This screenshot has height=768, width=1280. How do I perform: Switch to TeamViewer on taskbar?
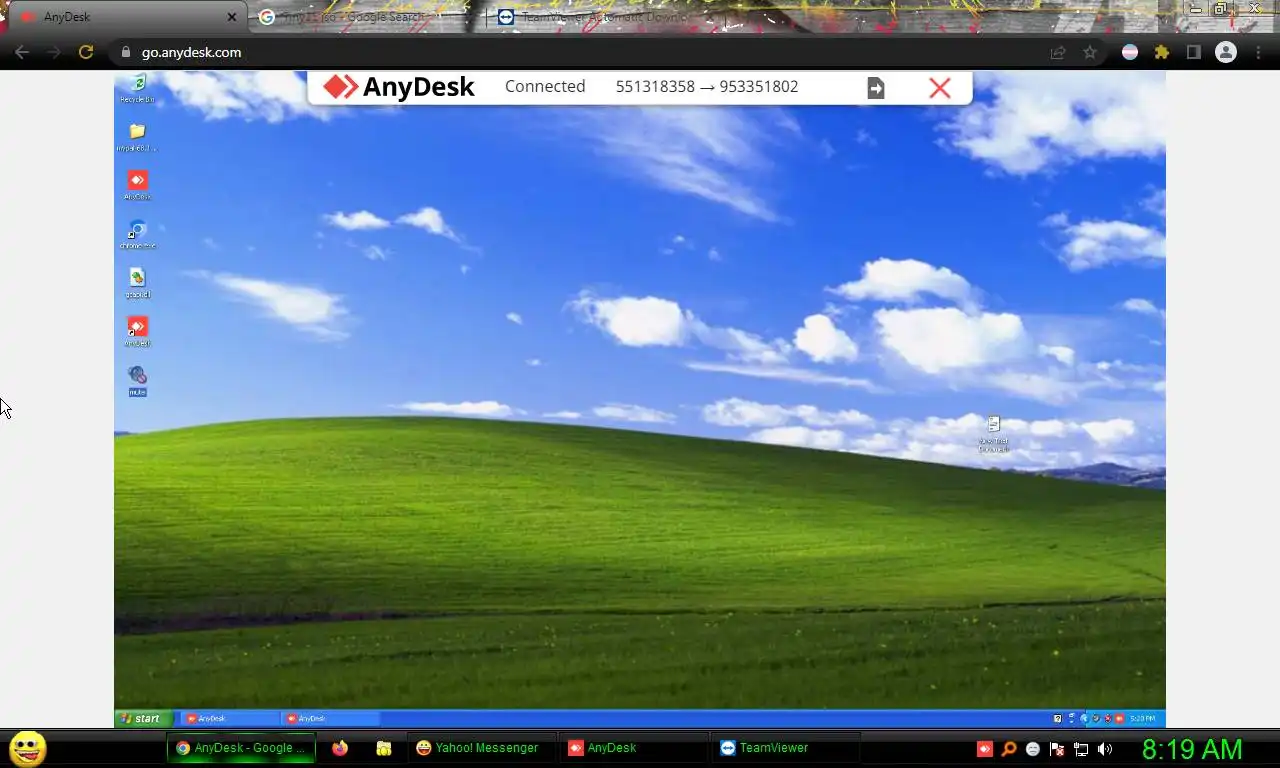(785, 748)
